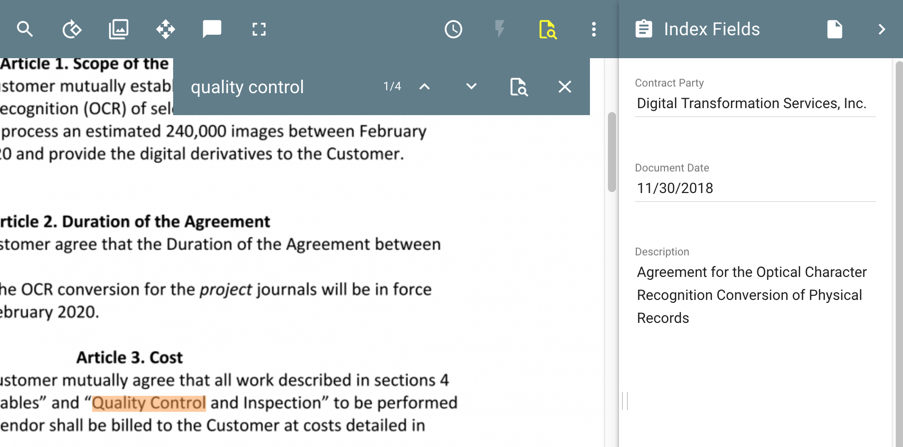
Task: Jump to next search match
Action: click(x=471, y=87)
